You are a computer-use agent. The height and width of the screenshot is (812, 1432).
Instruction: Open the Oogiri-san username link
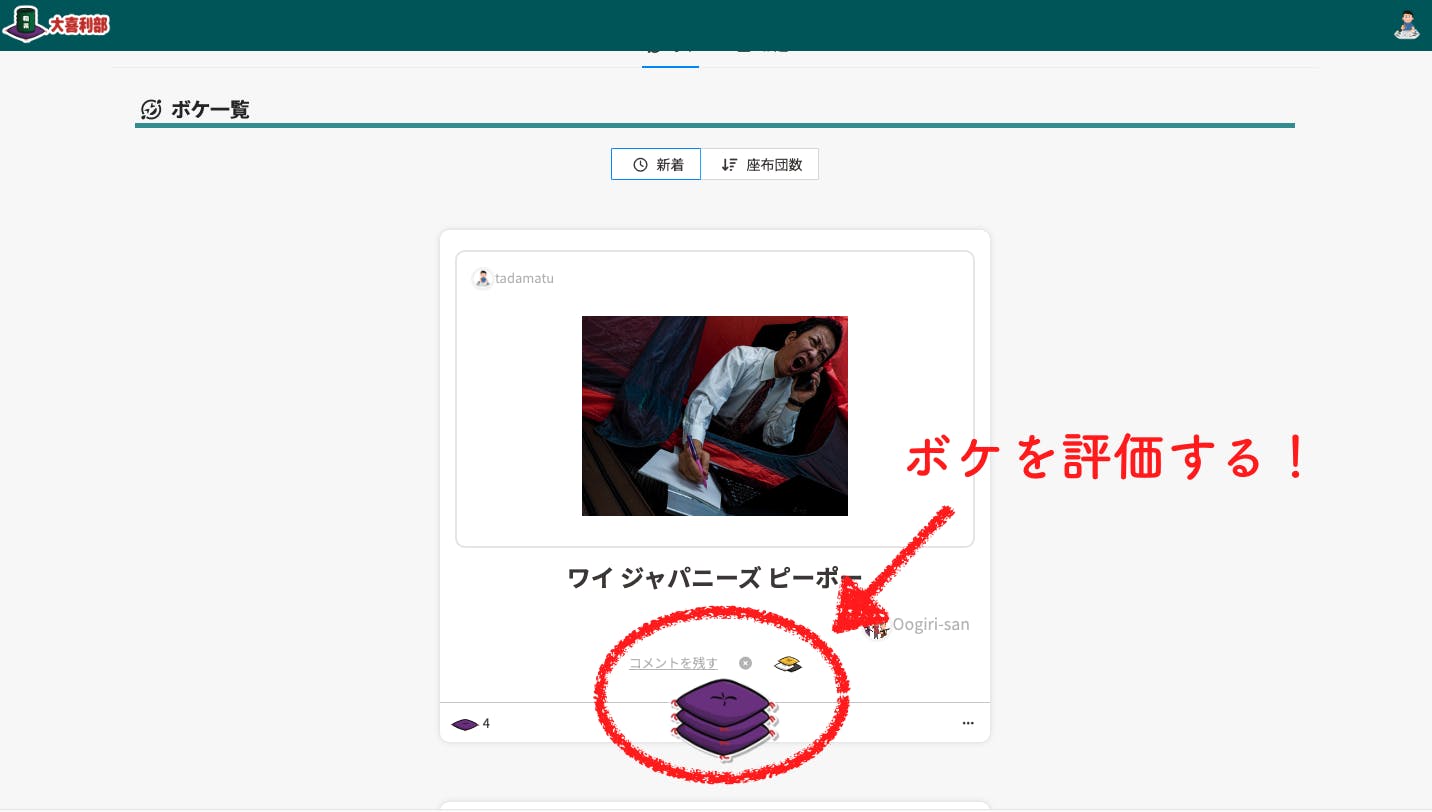930,625
